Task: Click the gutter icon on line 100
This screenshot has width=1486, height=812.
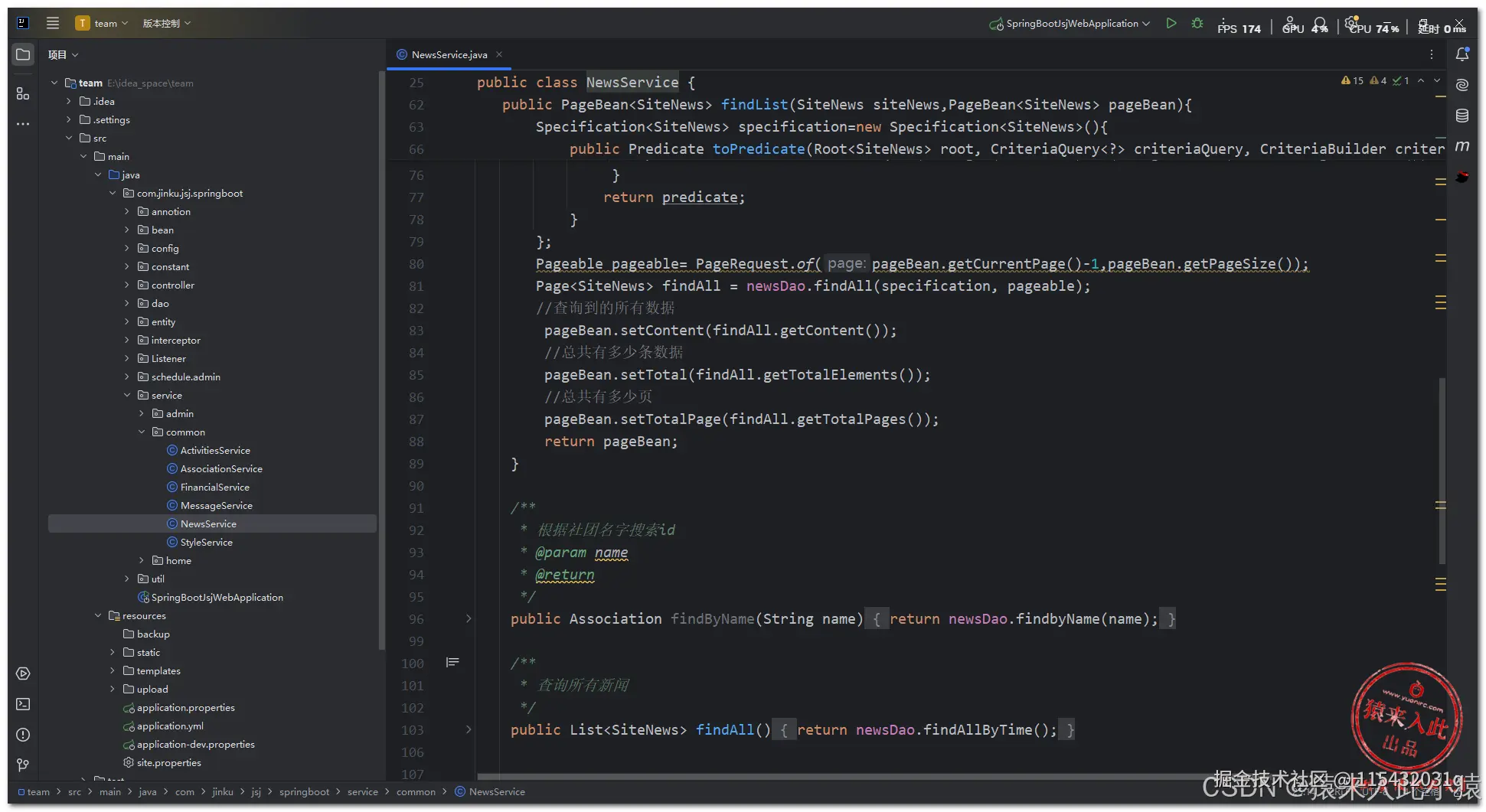Action: coord(452,663)
